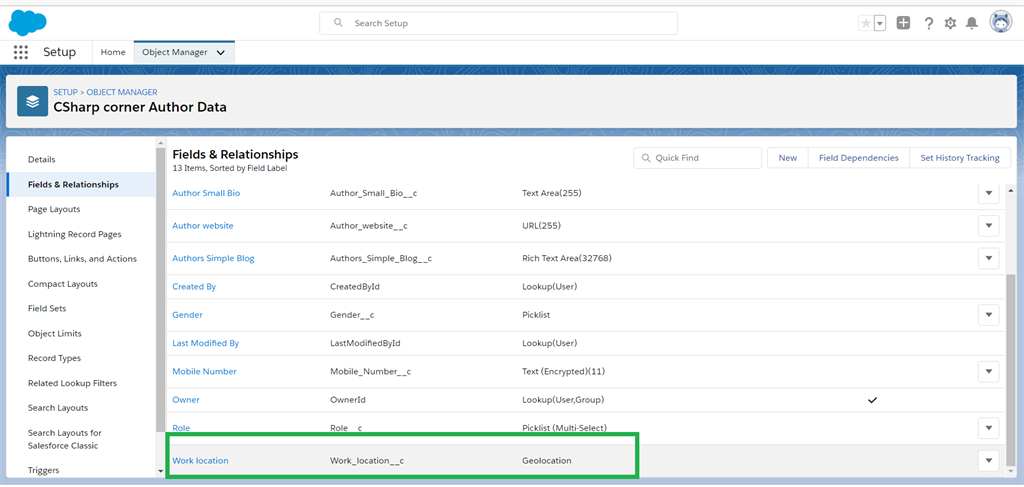The image size is (1024, 487).
Task: Open actions dropdown for Role row
Action: [989, 428]
